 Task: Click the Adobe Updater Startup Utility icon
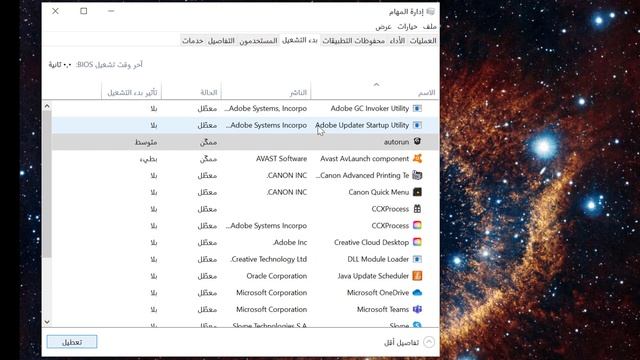coord(417,125)
